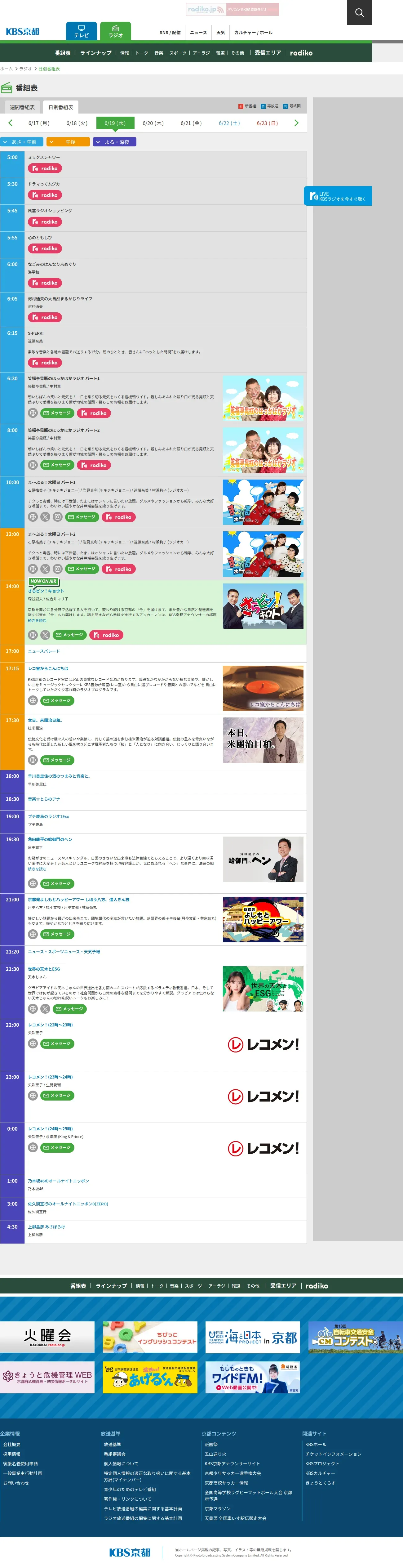Select date 6/23 (日)
This screenshot has height=1568, width=403.
pyautogui.click(x=267, y=123)
